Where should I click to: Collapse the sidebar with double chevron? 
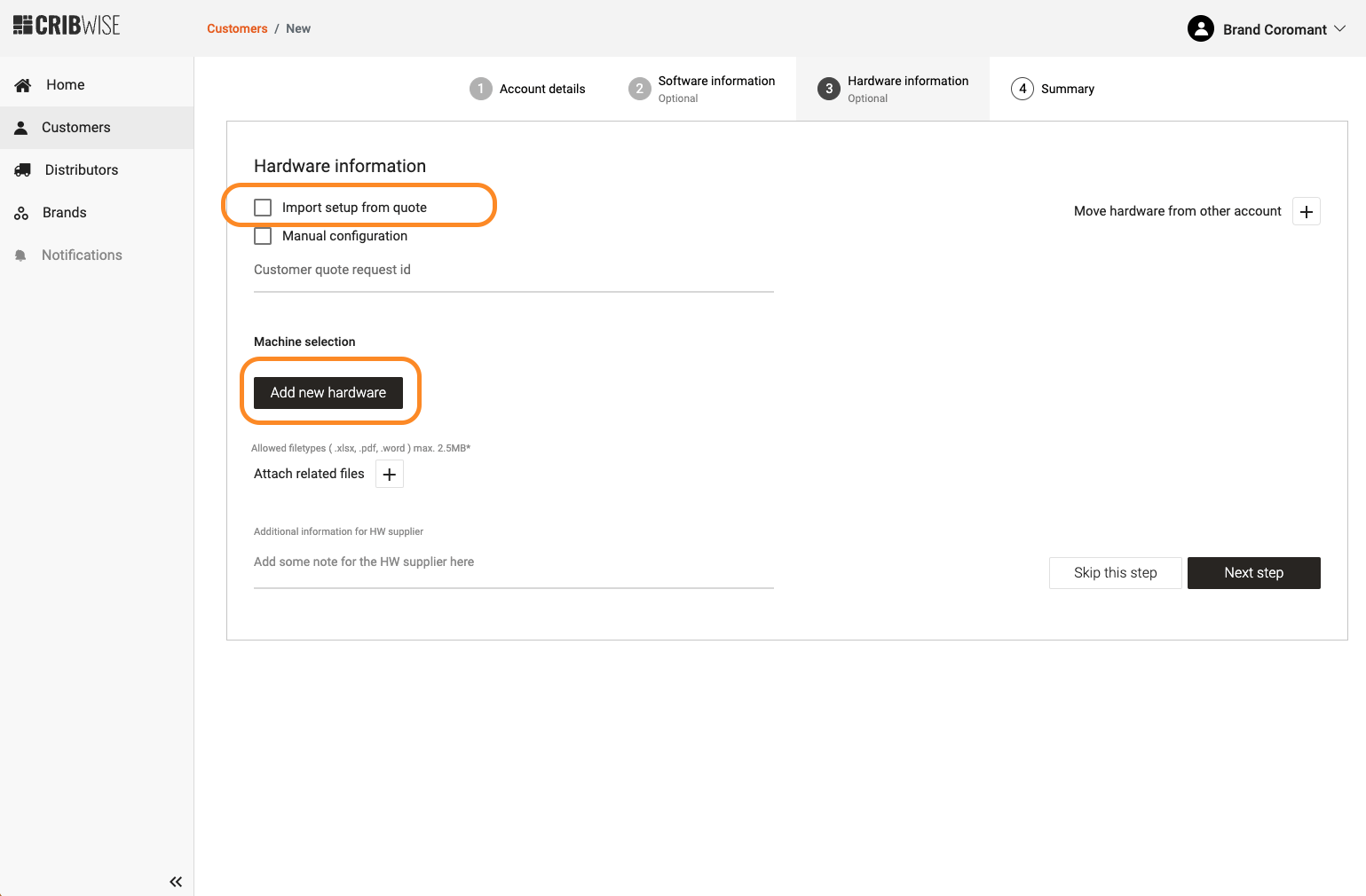point(176,881)
